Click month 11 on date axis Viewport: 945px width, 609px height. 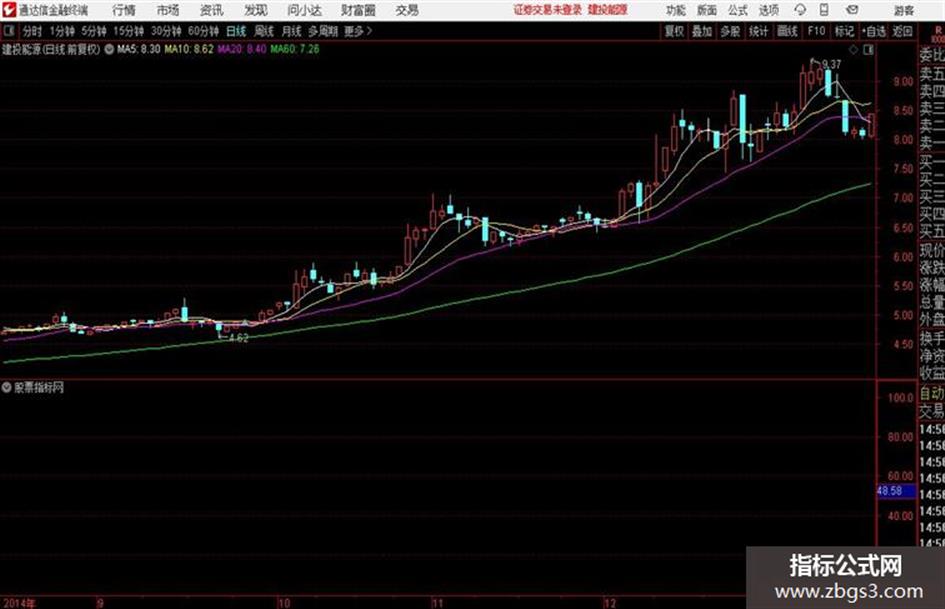point(438,602)
